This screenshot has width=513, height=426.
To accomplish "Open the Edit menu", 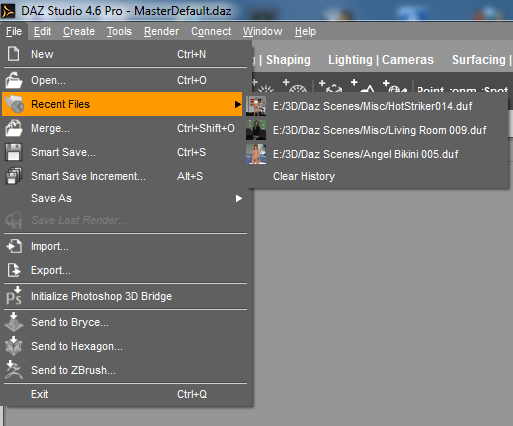I will (x=42, y=31).
